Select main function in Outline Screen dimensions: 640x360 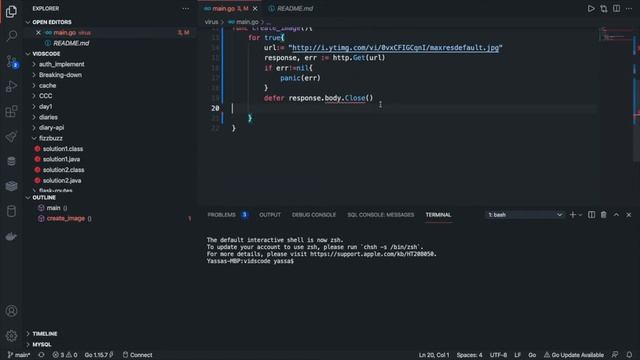point(53,208)
